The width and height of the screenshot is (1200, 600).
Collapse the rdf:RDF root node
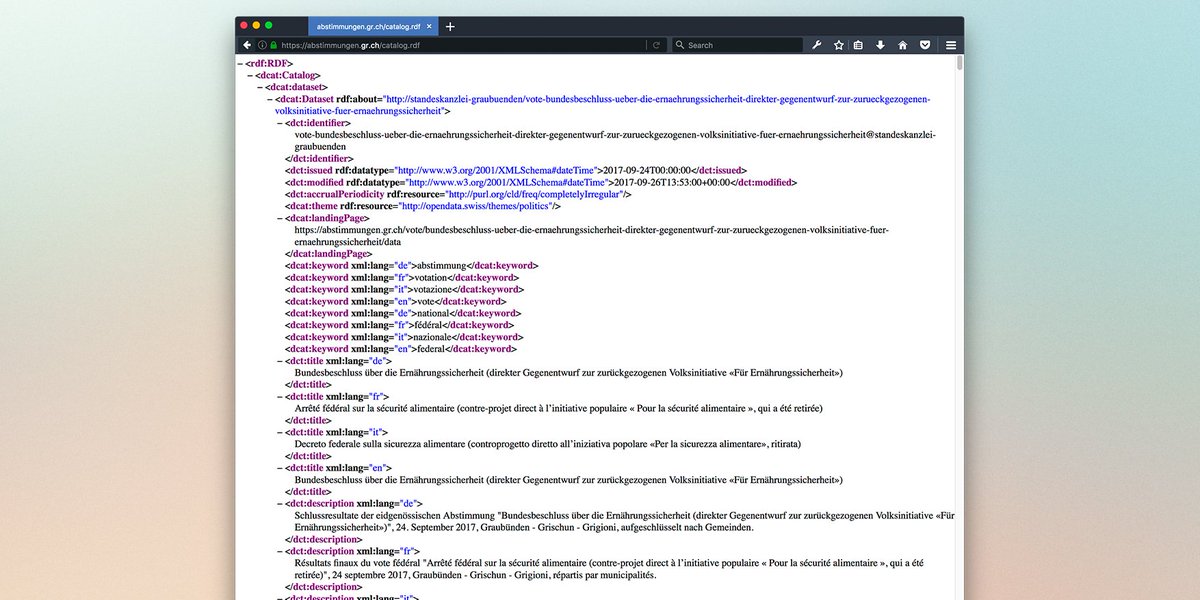pos(239,63)
